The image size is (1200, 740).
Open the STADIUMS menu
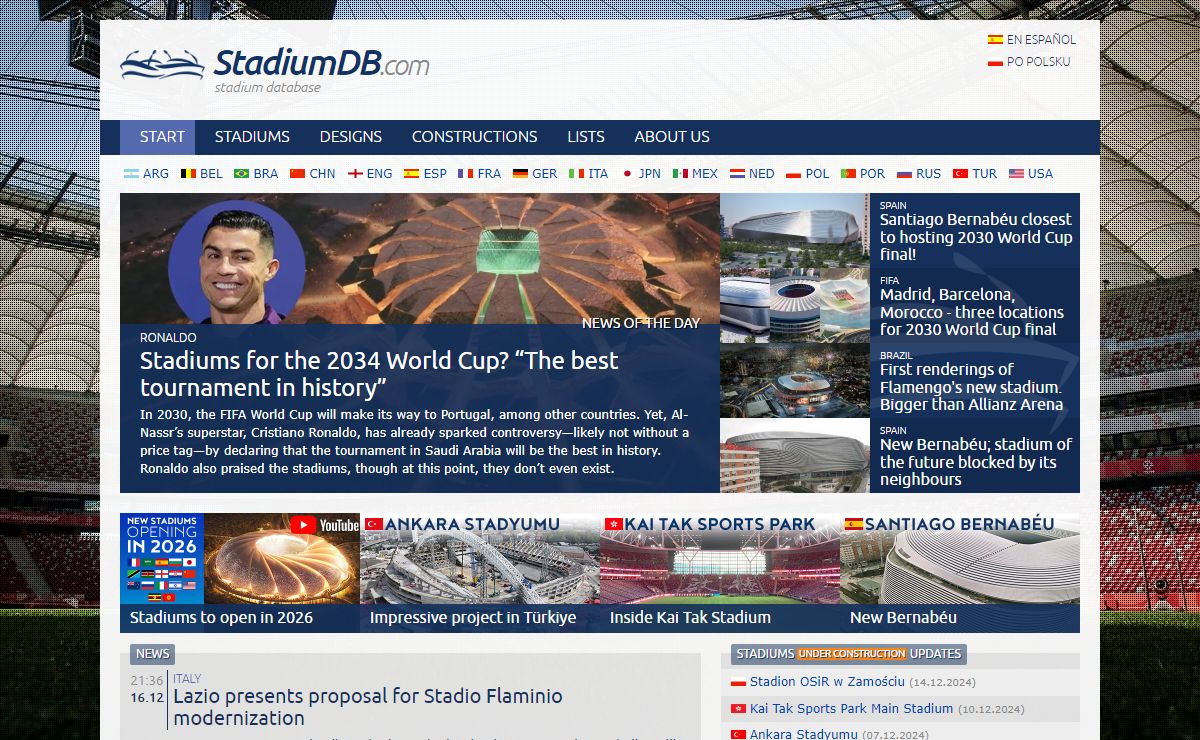tap(252, 137)
